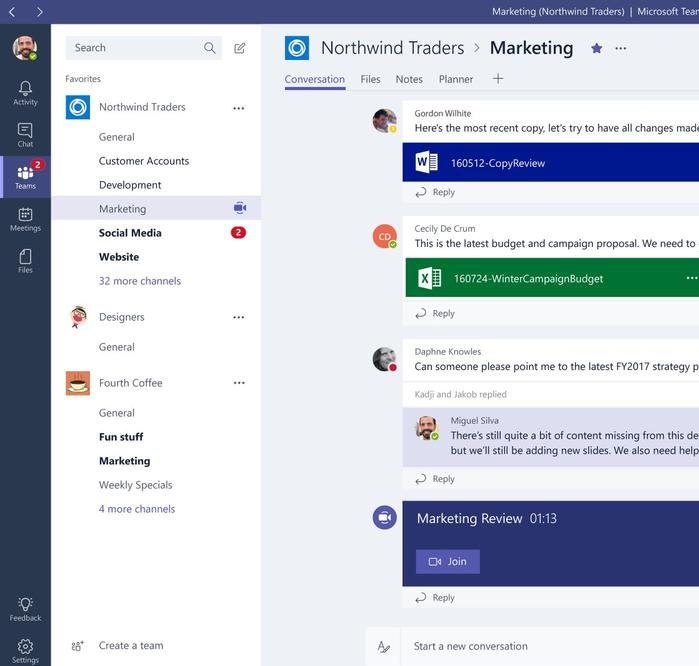The image size is (699, 666).
Task: Click Northwind Traders in the header breadcrumb
Action: pyautogui.click(x=392, y=48)
